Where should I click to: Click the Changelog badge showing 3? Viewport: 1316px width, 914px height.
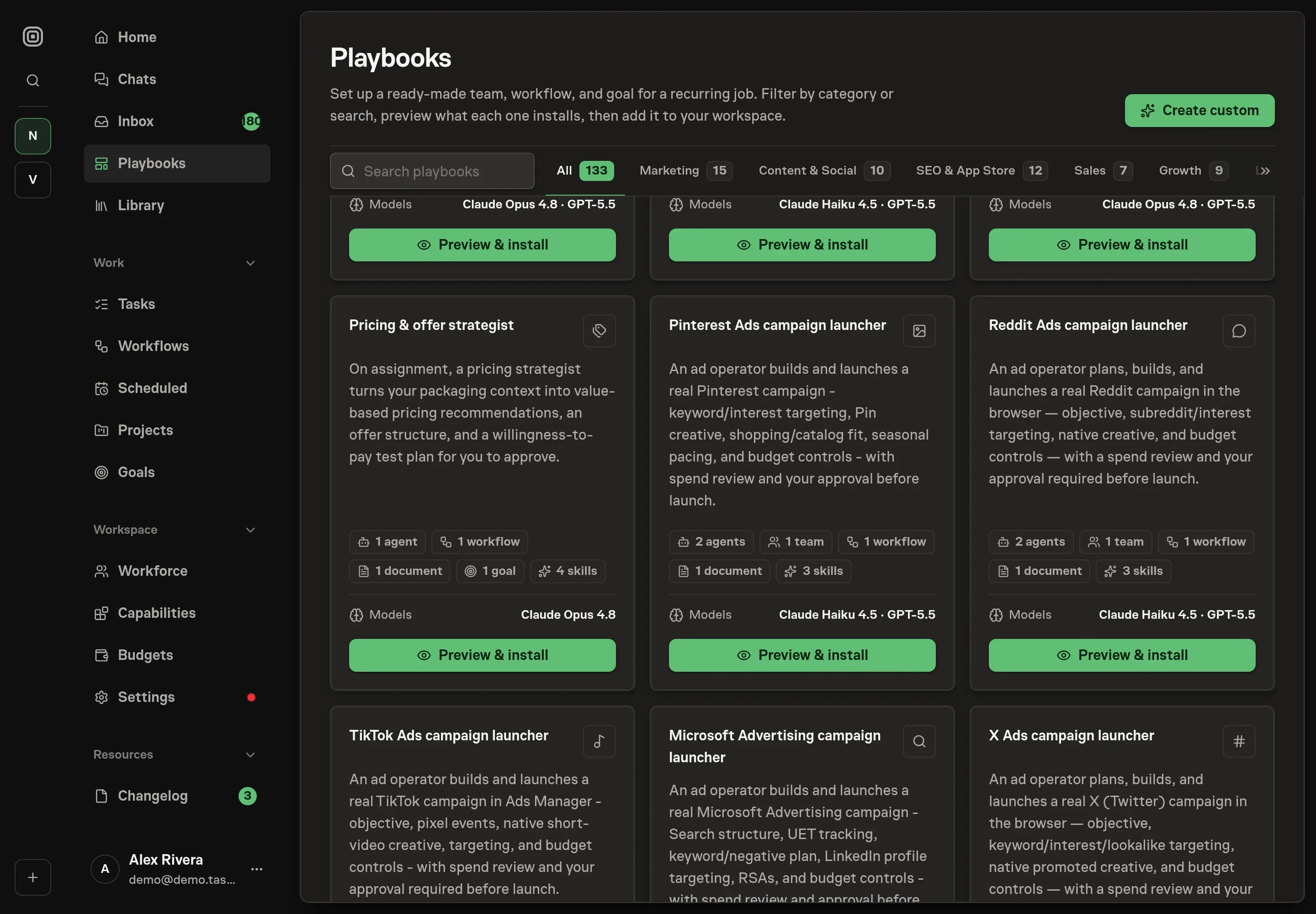click(247, 796)
